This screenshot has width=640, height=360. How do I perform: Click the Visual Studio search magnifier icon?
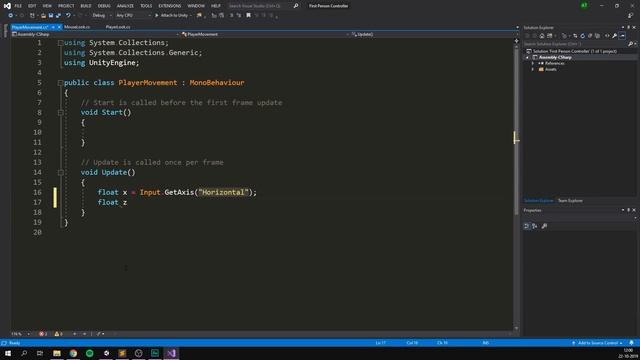(296, 6)
